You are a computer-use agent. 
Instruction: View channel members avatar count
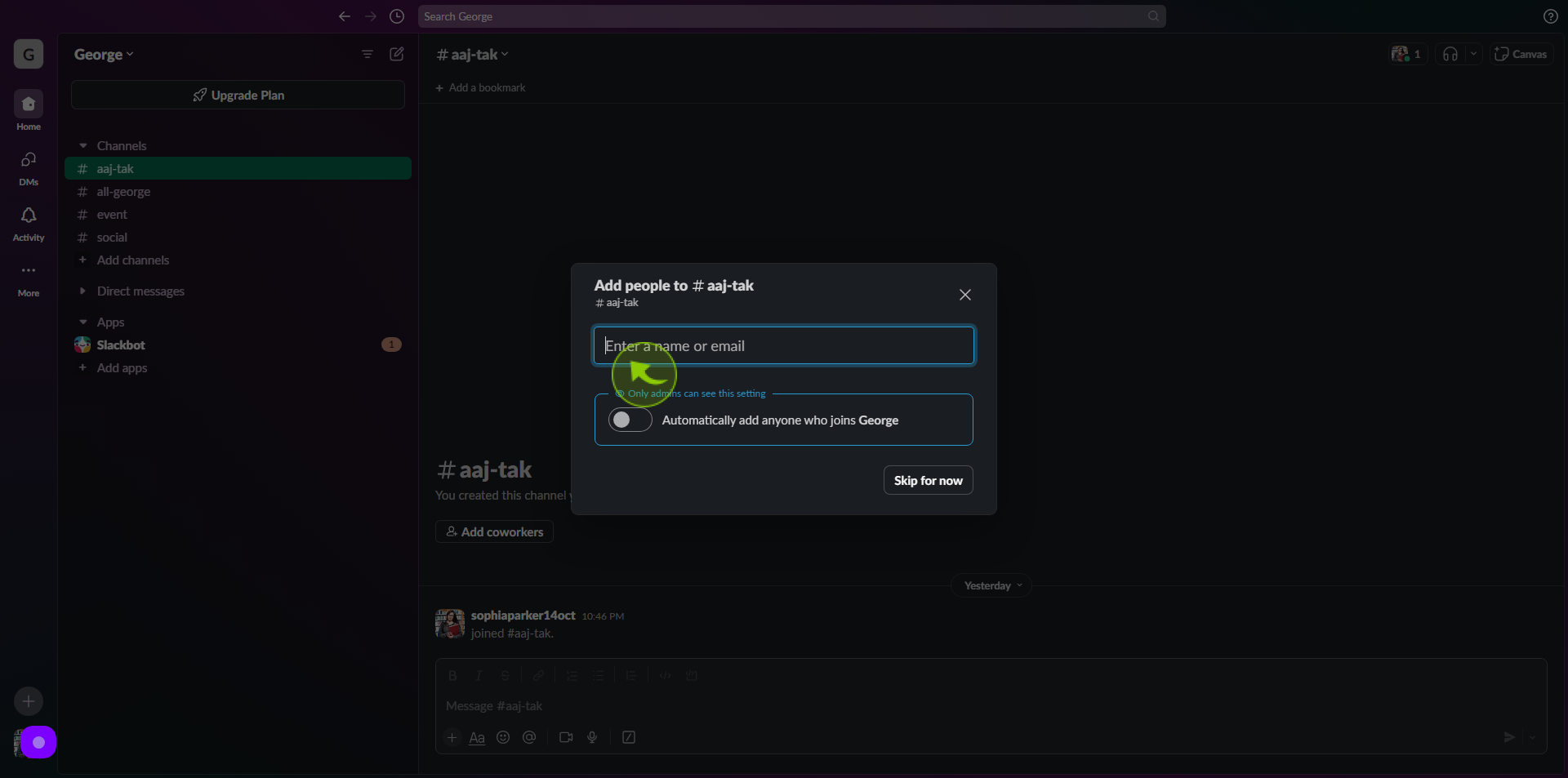(1407, 54)
